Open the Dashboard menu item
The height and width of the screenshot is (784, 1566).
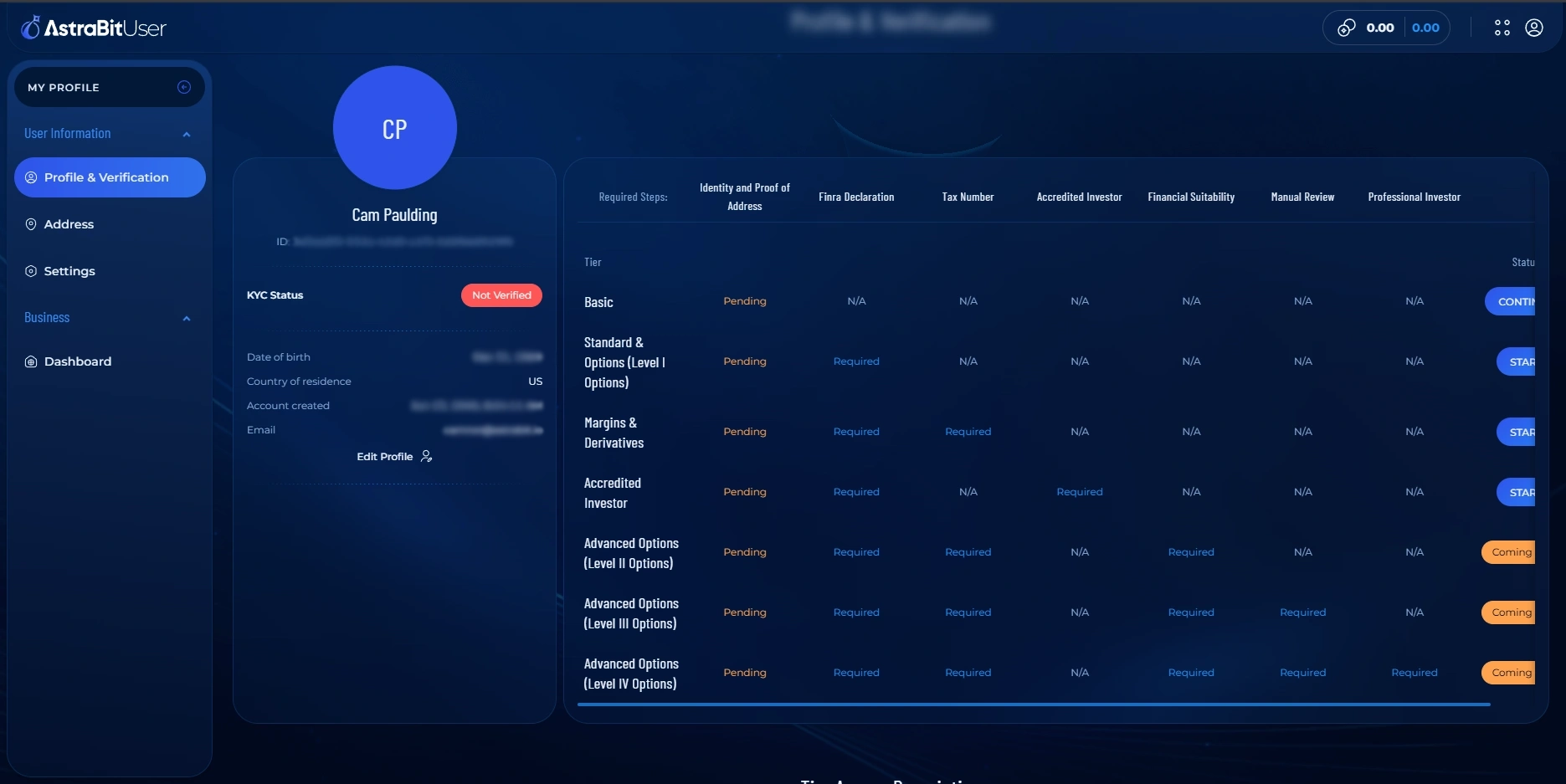tap(110, 361)
